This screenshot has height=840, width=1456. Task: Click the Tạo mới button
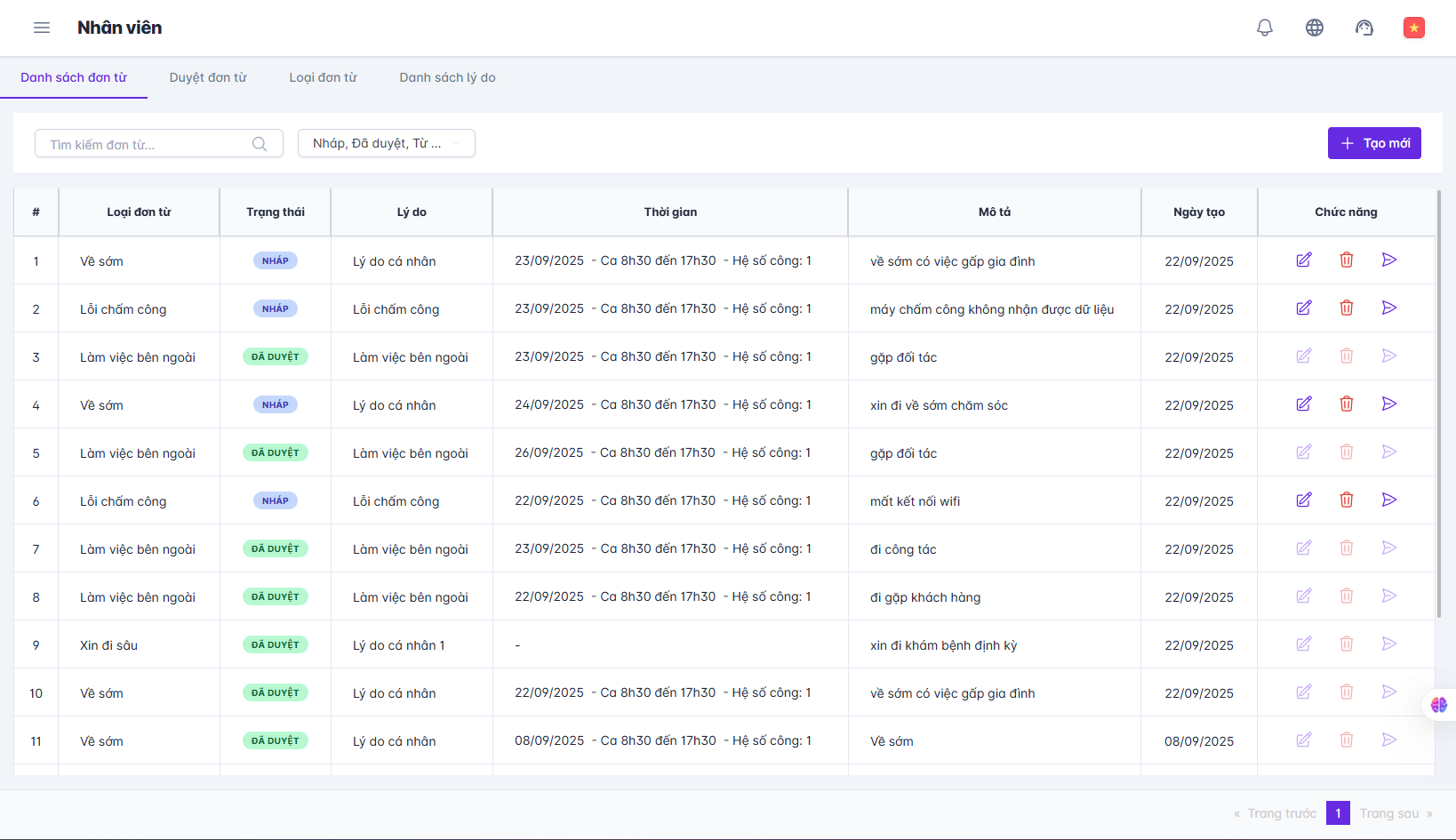[x=1373, y=143]
